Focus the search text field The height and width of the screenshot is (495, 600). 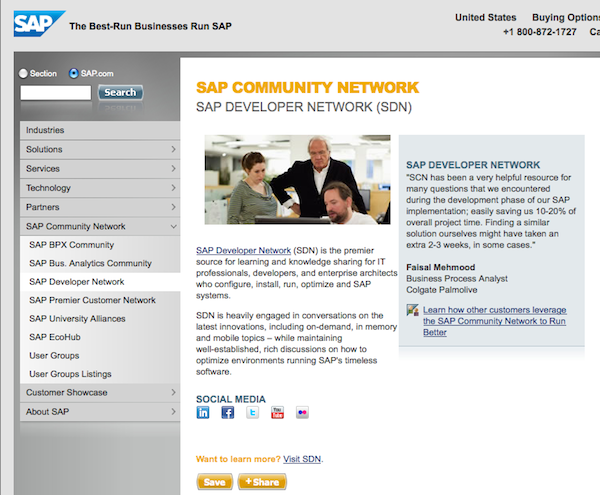pos(56,93)
